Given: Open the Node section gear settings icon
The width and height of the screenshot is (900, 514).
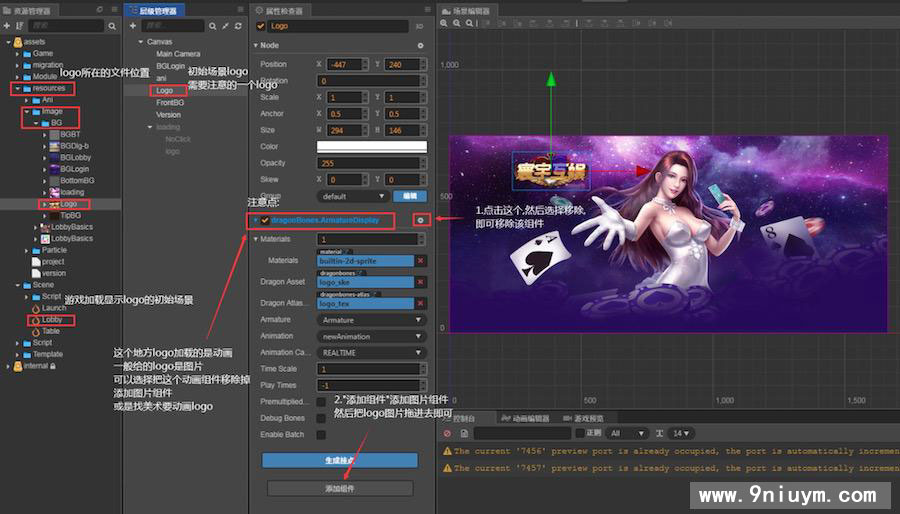Looking at the screenshot, I should tap(420, 45).
